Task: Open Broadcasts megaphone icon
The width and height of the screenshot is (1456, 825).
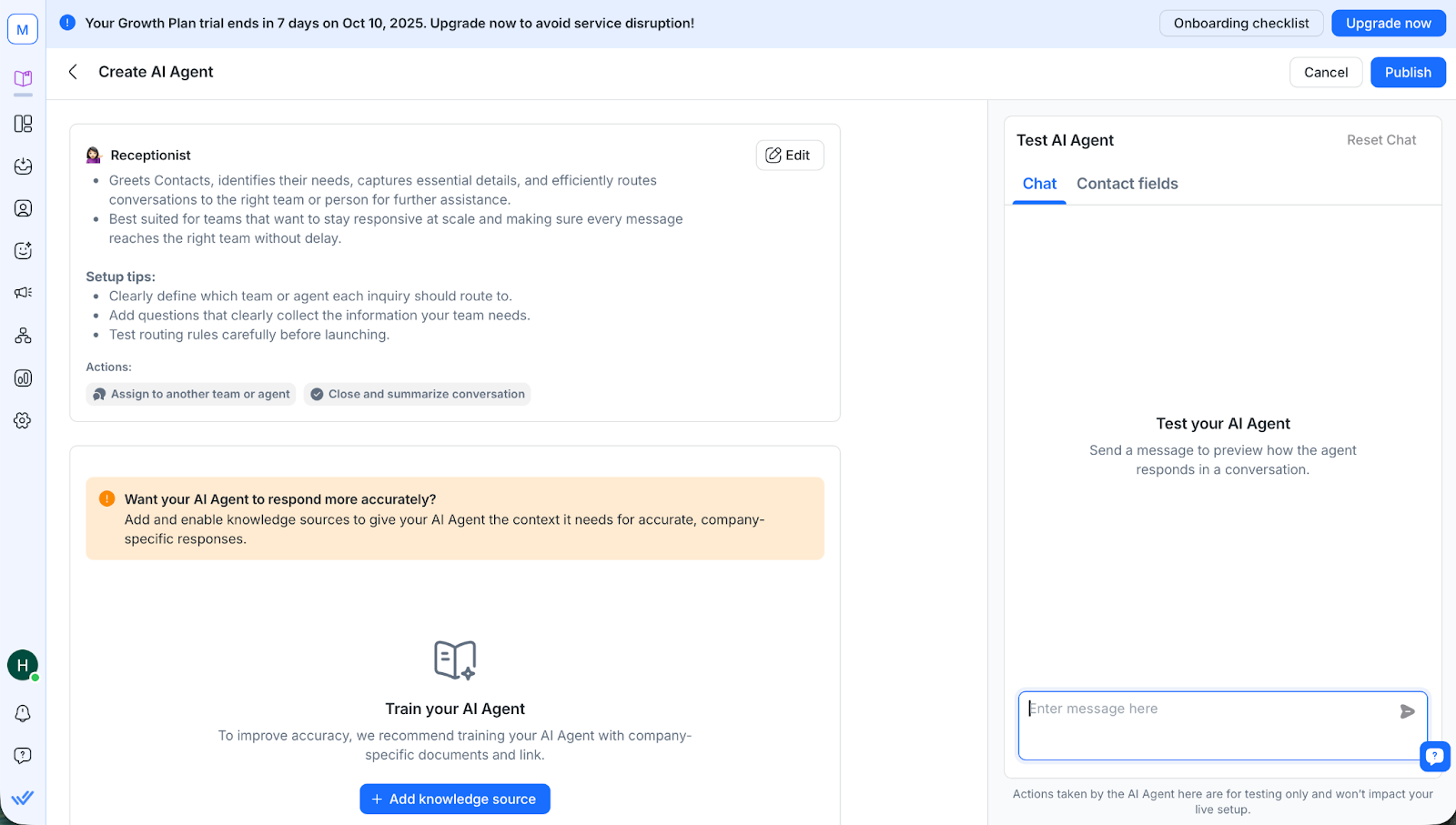Action: click(24, 293)
